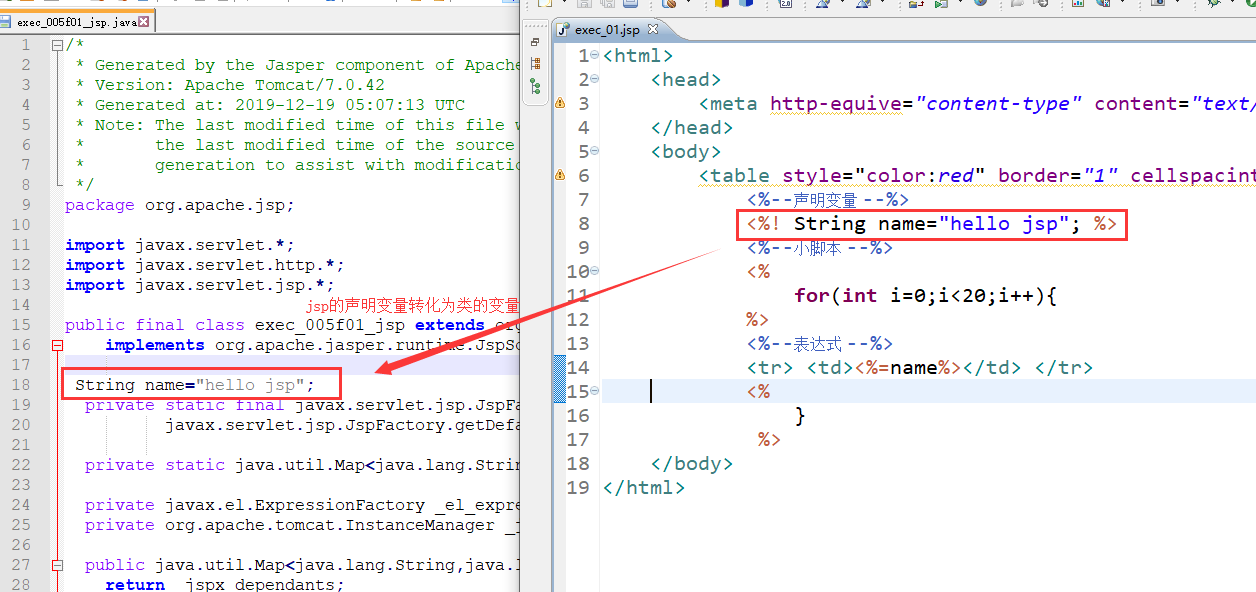The width and height of the screenshot is (1256, 592).
Task: Click 'private javax.el.ExpressionFactory' line
Action: 302,505
